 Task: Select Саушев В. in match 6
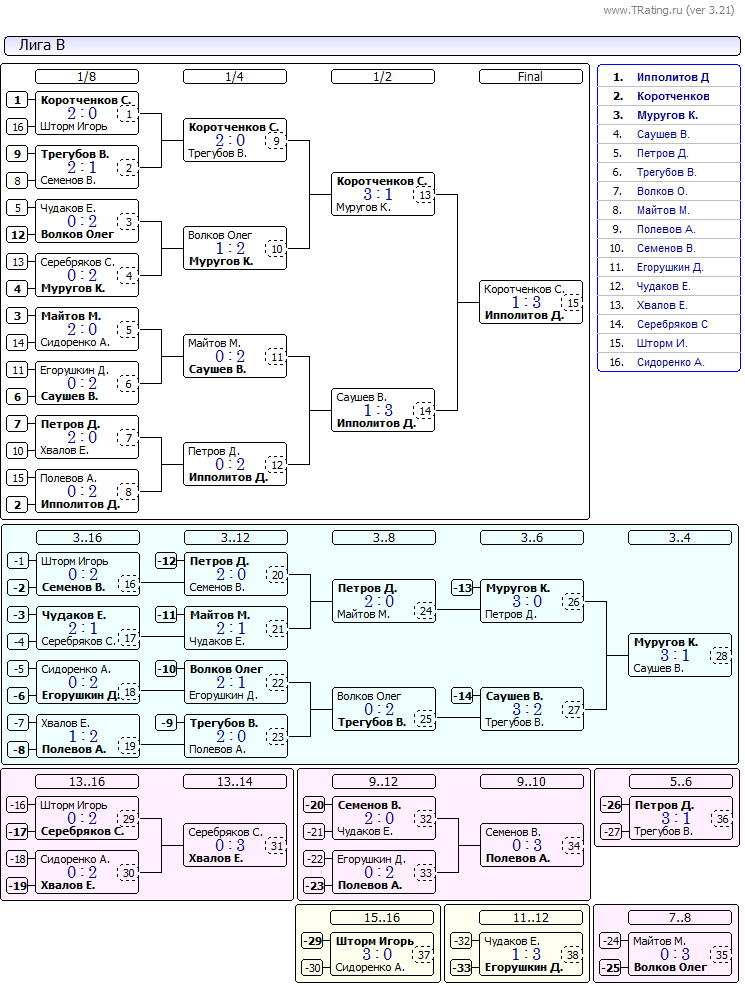pyautogui.click(x=69, y=397)
